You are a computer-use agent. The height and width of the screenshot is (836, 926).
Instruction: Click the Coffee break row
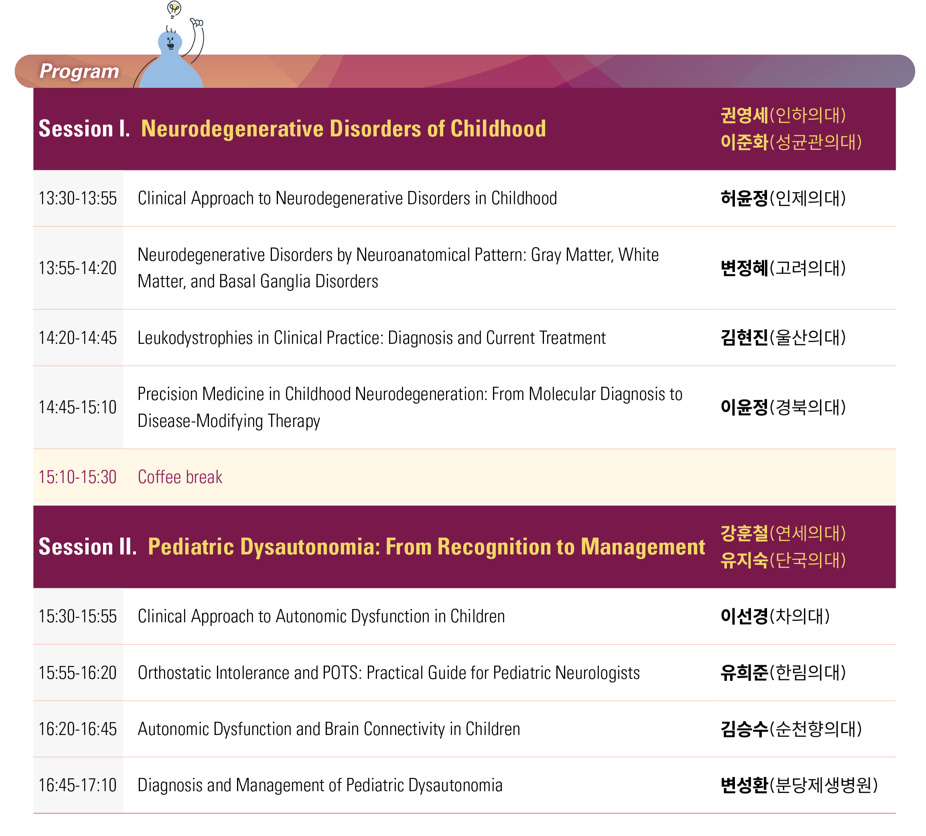point(464,477)
